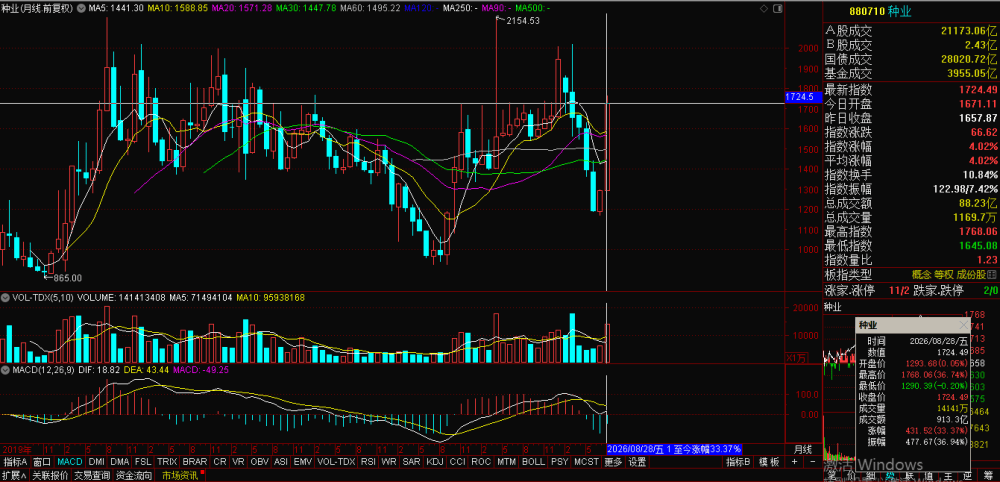Select the 势 tab at bottom right
This screenshot has height=482, width=1000.
click(889, 476)
